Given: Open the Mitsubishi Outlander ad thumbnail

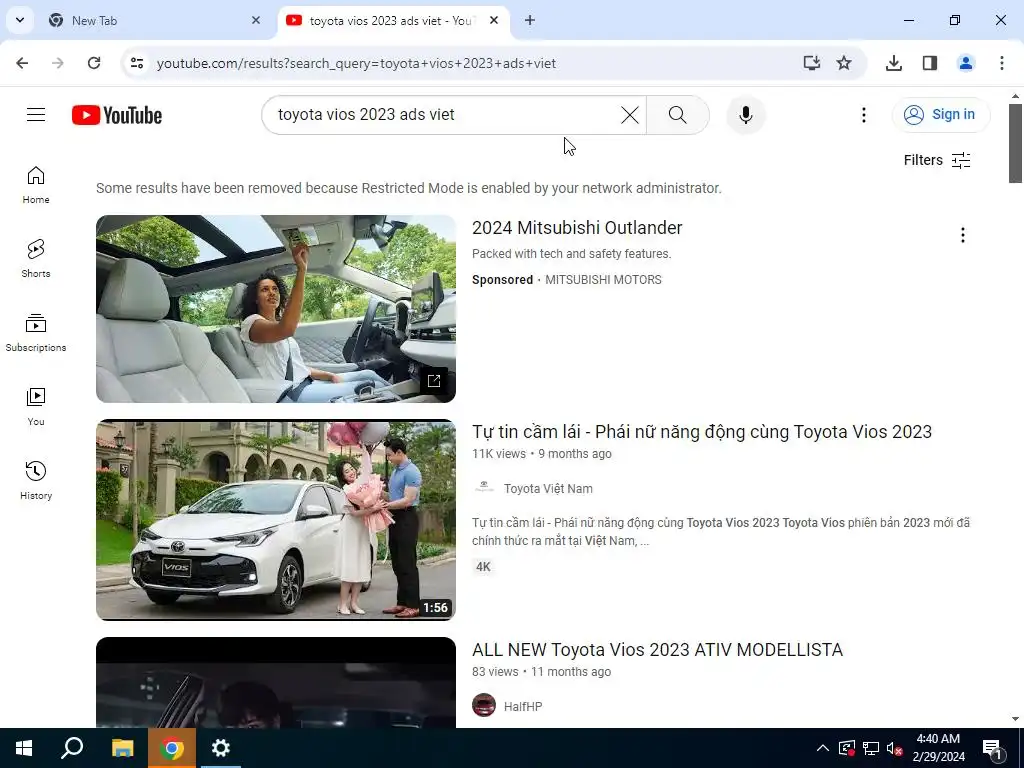Looking at the screenshot, I should (276, 309).
